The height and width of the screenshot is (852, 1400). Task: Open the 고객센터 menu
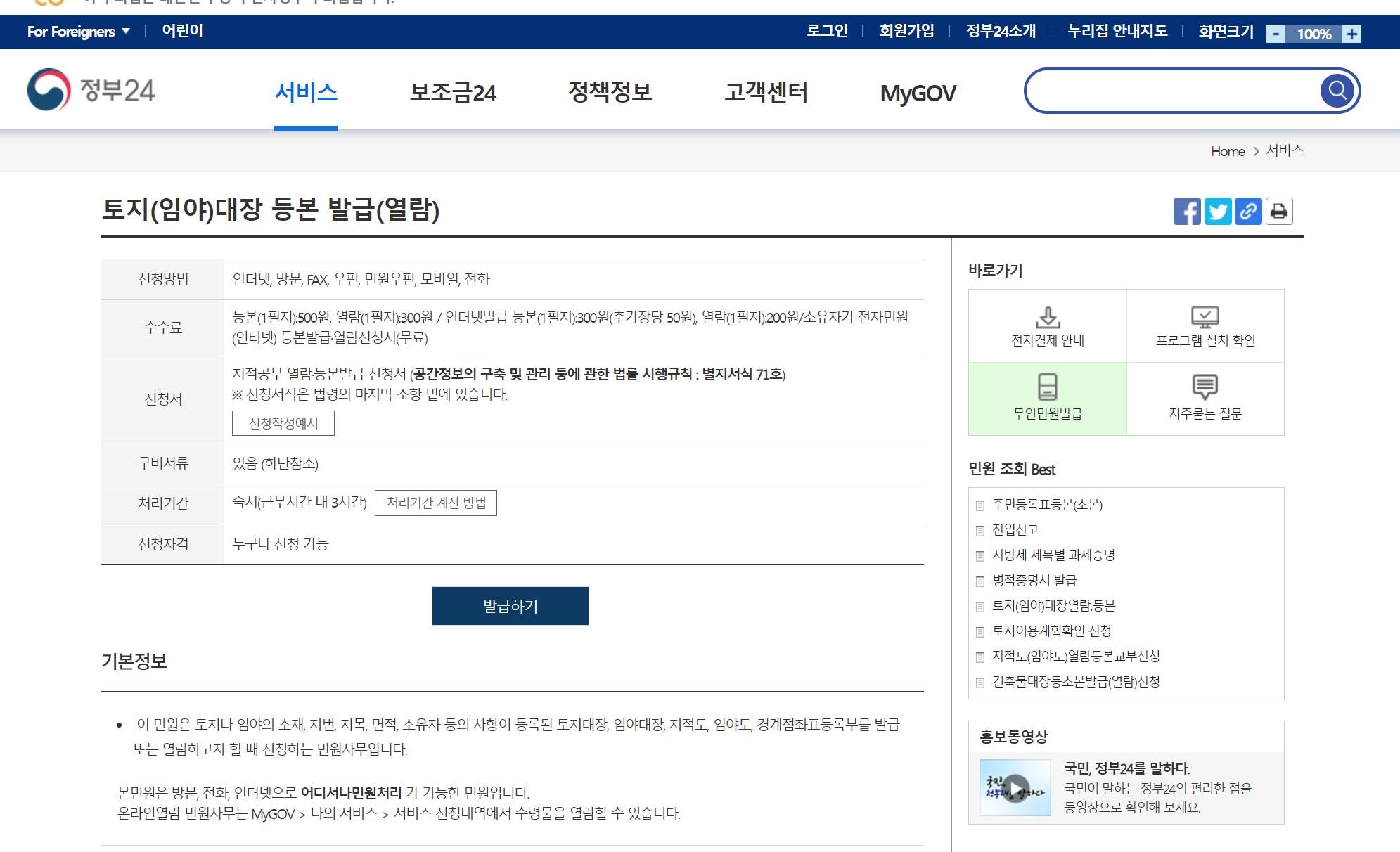coord(766,92)
